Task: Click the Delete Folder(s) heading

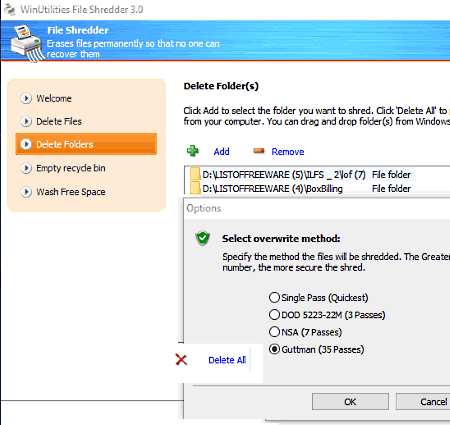Action: (x=221, y=86)
